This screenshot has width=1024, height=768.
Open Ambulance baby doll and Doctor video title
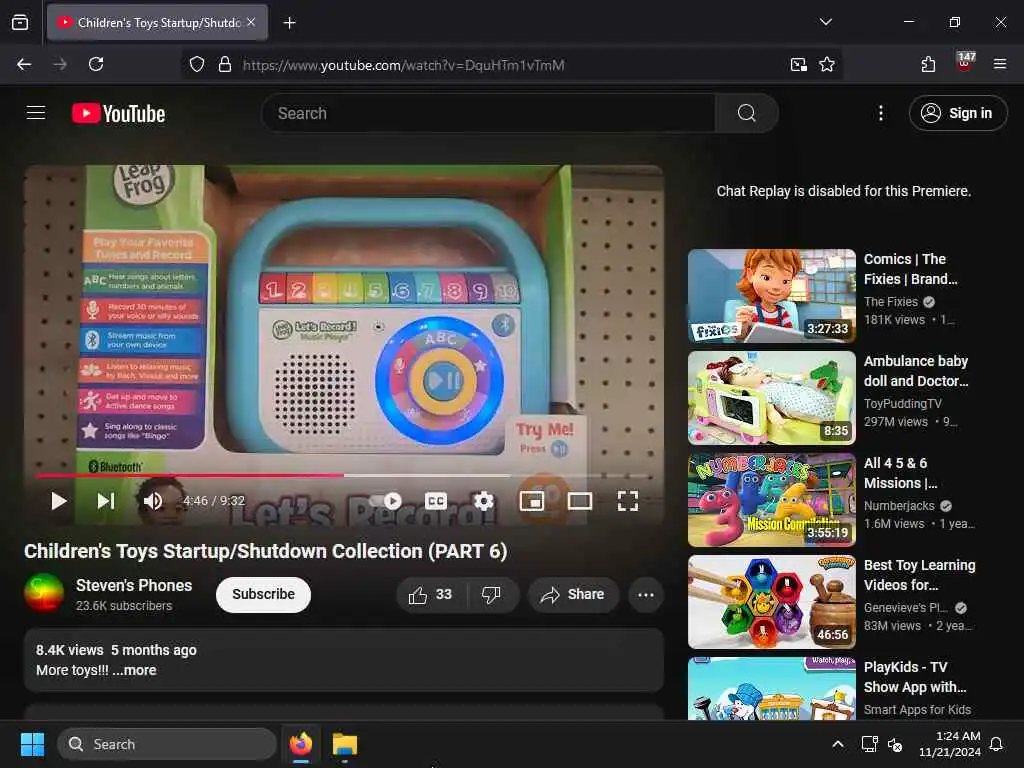(916, 370)
